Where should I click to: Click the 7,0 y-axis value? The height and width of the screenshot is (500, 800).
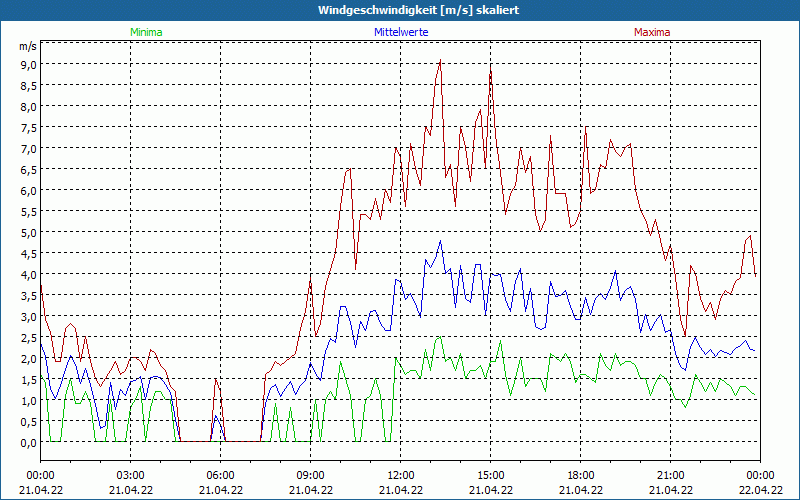28,148
